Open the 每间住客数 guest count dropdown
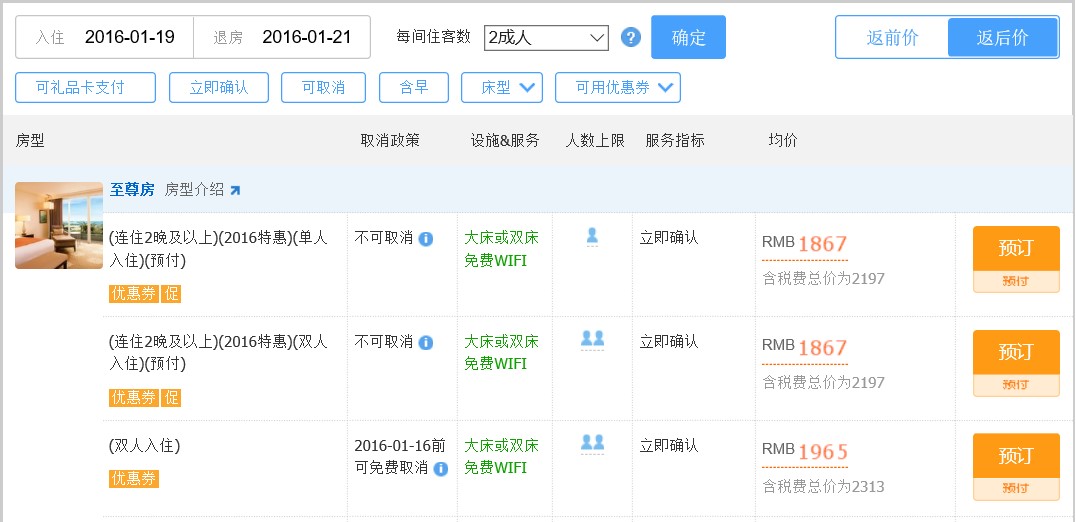 [x=546, y=38]
